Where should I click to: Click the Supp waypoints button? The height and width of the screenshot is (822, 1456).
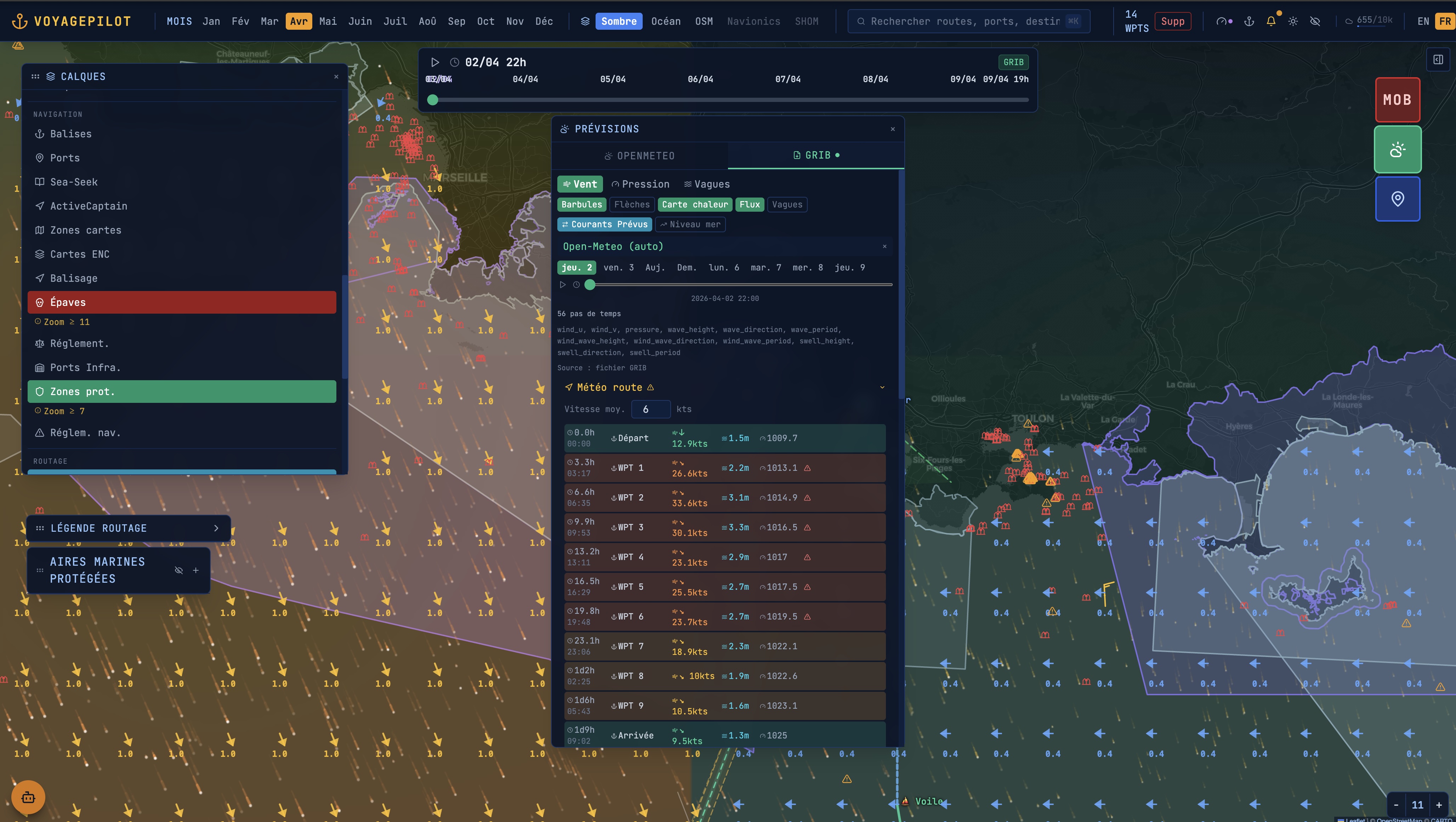pos(1172,22)
